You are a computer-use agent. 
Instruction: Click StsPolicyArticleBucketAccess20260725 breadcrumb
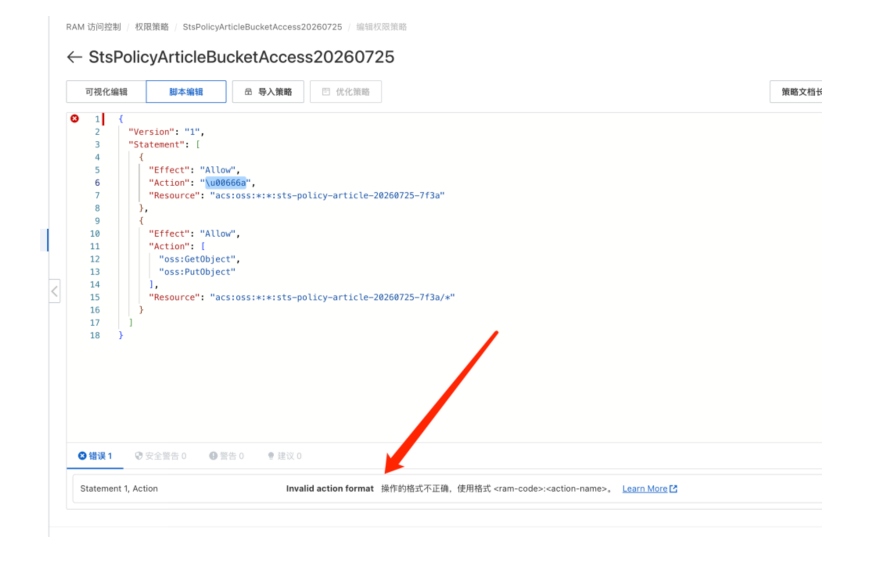tap(262, 27)
